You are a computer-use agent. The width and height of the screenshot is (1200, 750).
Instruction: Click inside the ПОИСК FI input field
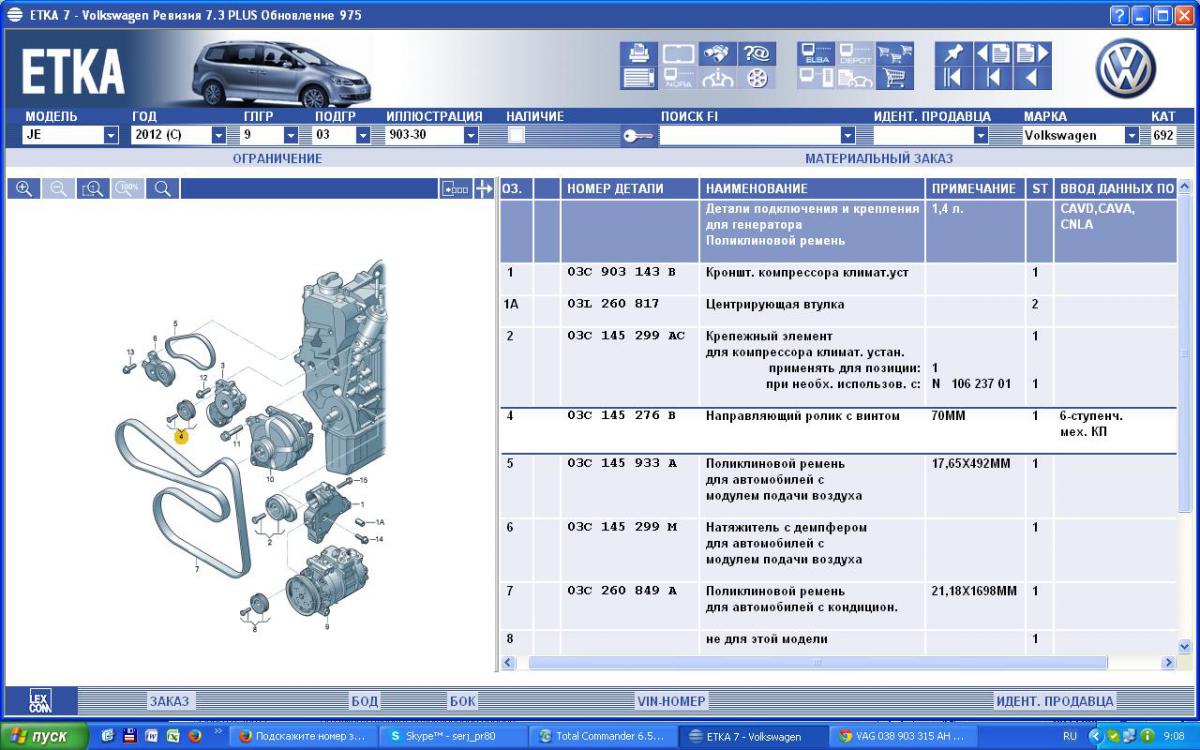(x=750, y=135)
